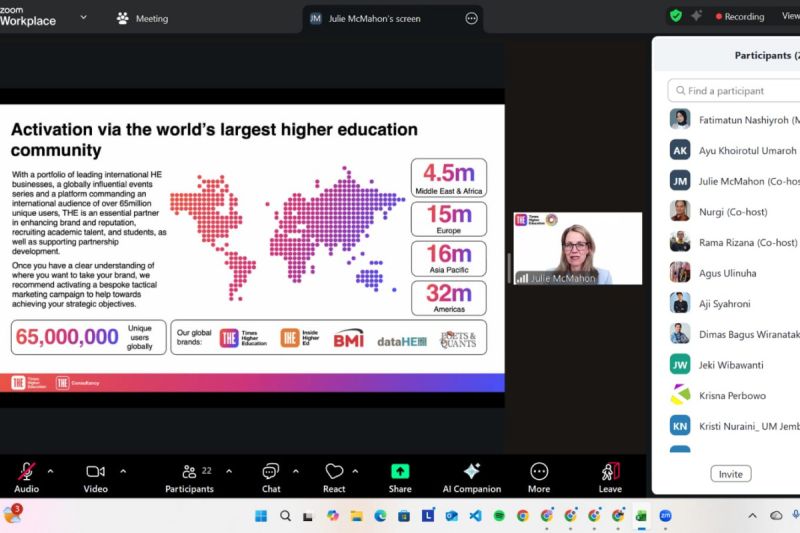Click the green Share screen icon
The image size is (800, 533).
click(400, 471)
